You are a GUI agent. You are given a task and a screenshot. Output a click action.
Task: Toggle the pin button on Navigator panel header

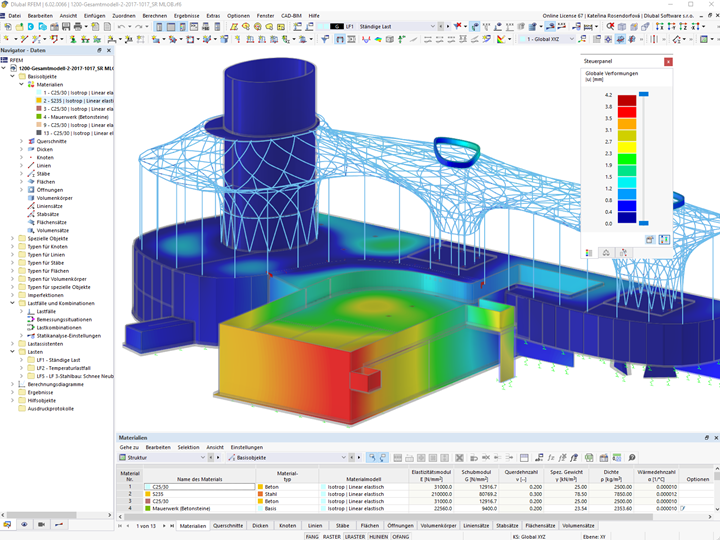point(99,50)
